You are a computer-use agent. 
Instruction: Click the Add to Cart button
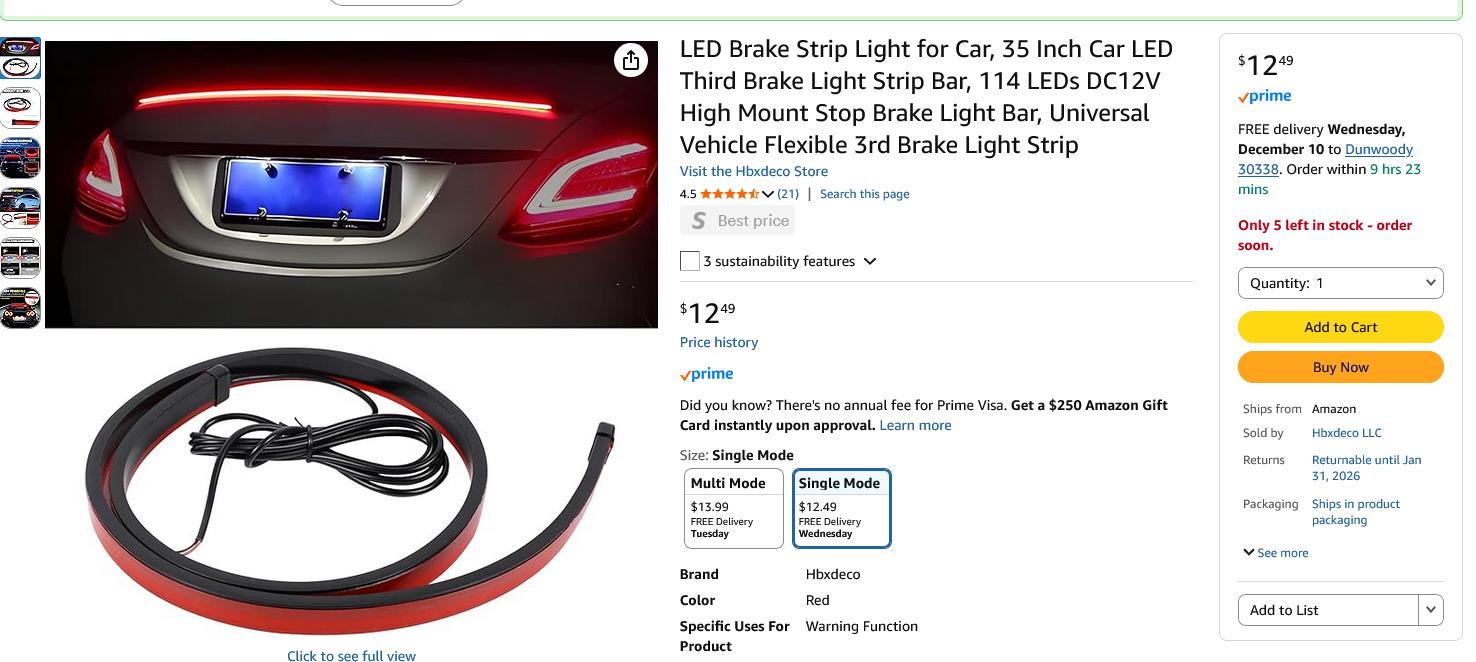pyautogui.click(x=1340, y=327)
